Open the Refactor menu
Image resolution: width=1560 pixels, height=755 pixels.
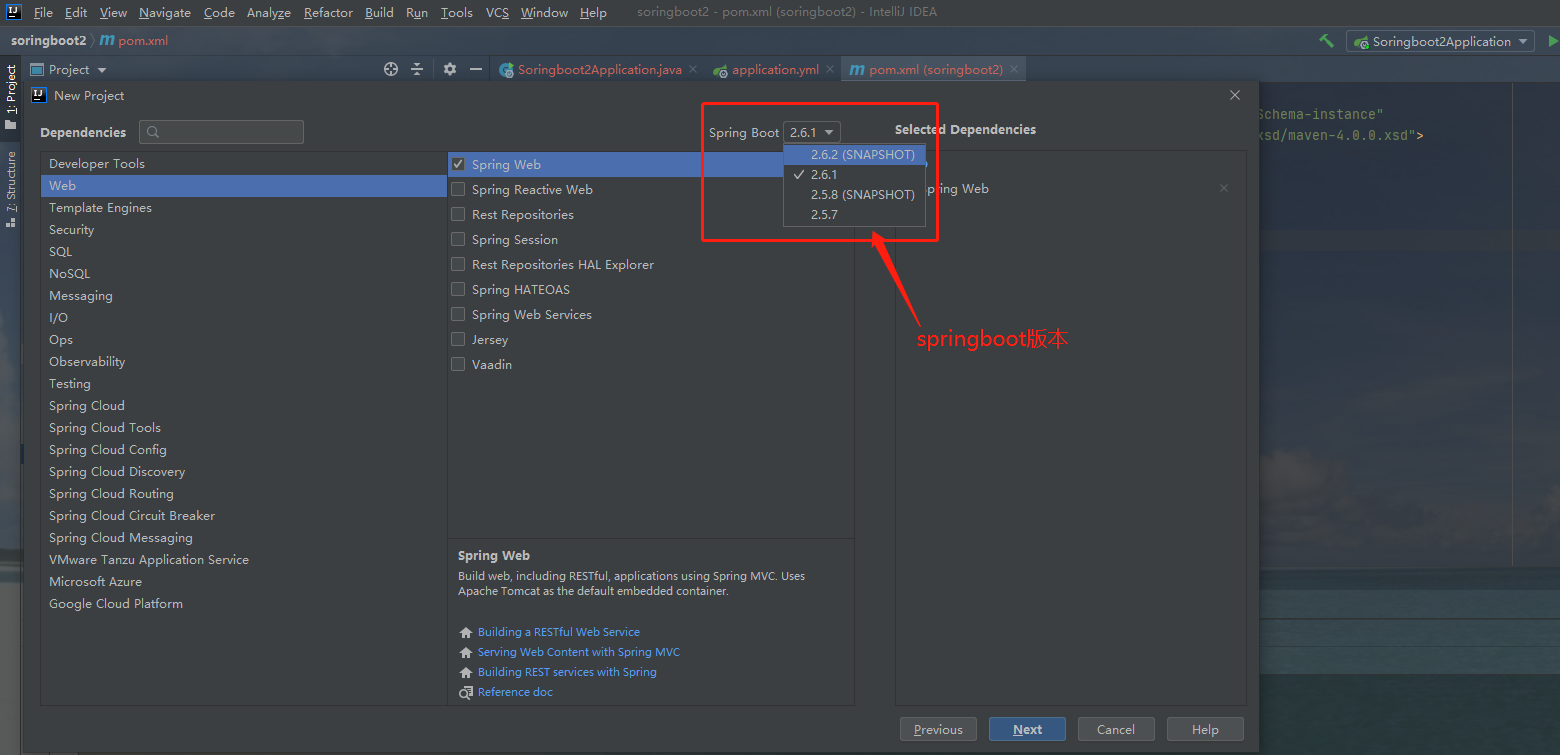click(x=328, y=12)
